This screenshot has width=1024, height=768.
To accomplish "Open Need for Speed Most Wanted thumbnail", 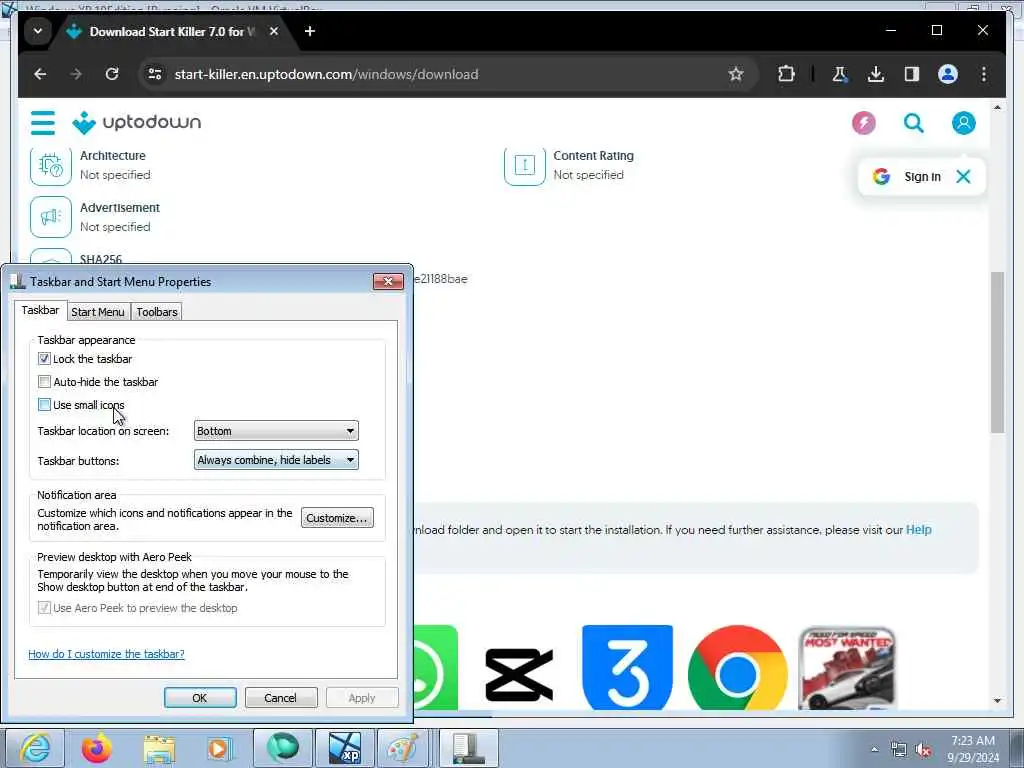I will tap(846, 668).
